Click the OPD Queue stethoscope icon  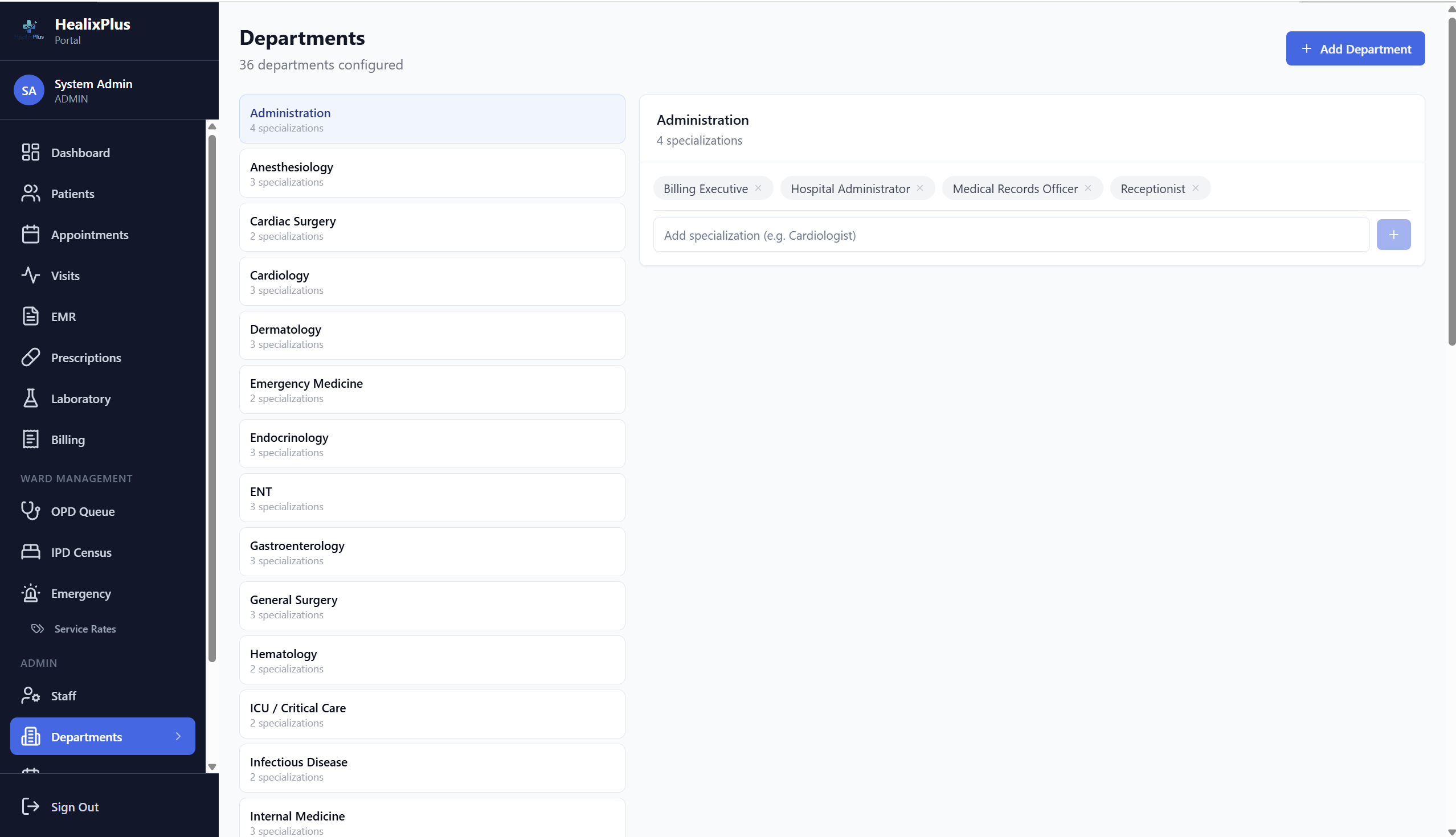pos(31,511)
